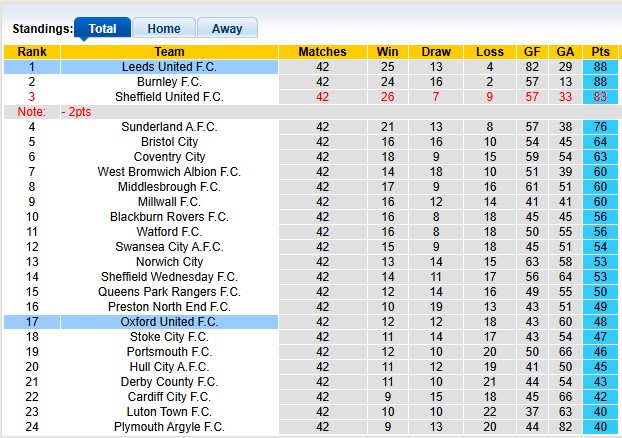The image size is (622, 438).
Task: Select West Bromwich Albion F.C.
Action: tap(169, 172)
